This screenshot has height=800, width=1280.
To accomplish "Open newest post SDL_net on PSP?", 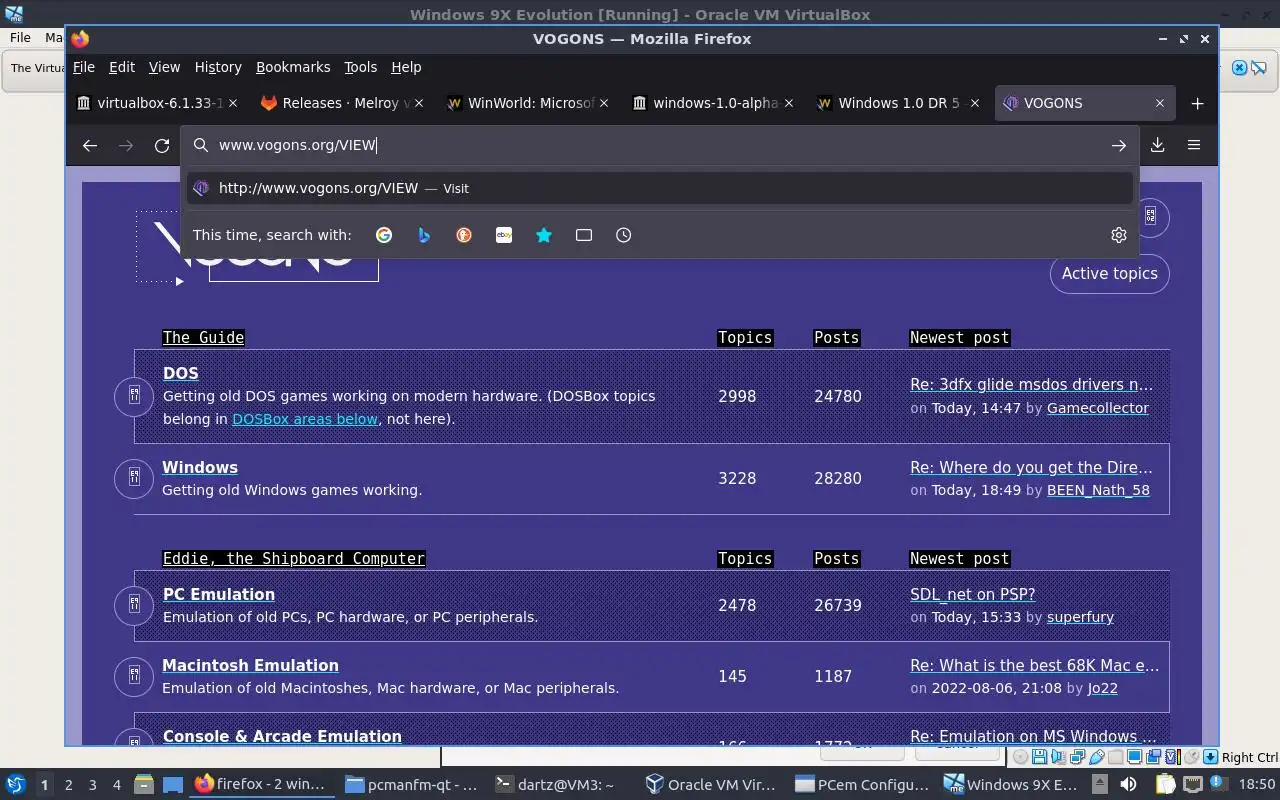I will pyautogui.click(x=972, y=594).
